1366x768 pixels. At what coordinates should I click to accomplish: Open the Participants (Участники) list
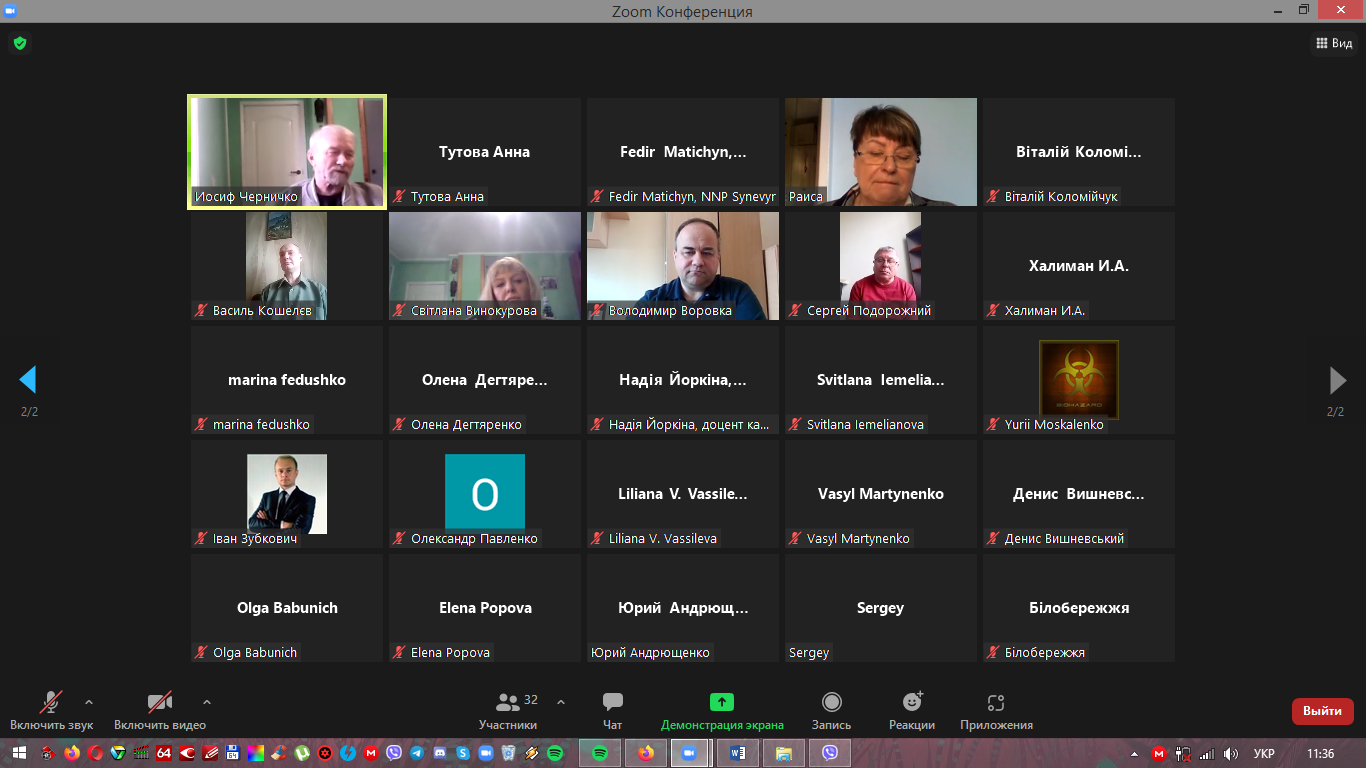[x=508, y=710]
